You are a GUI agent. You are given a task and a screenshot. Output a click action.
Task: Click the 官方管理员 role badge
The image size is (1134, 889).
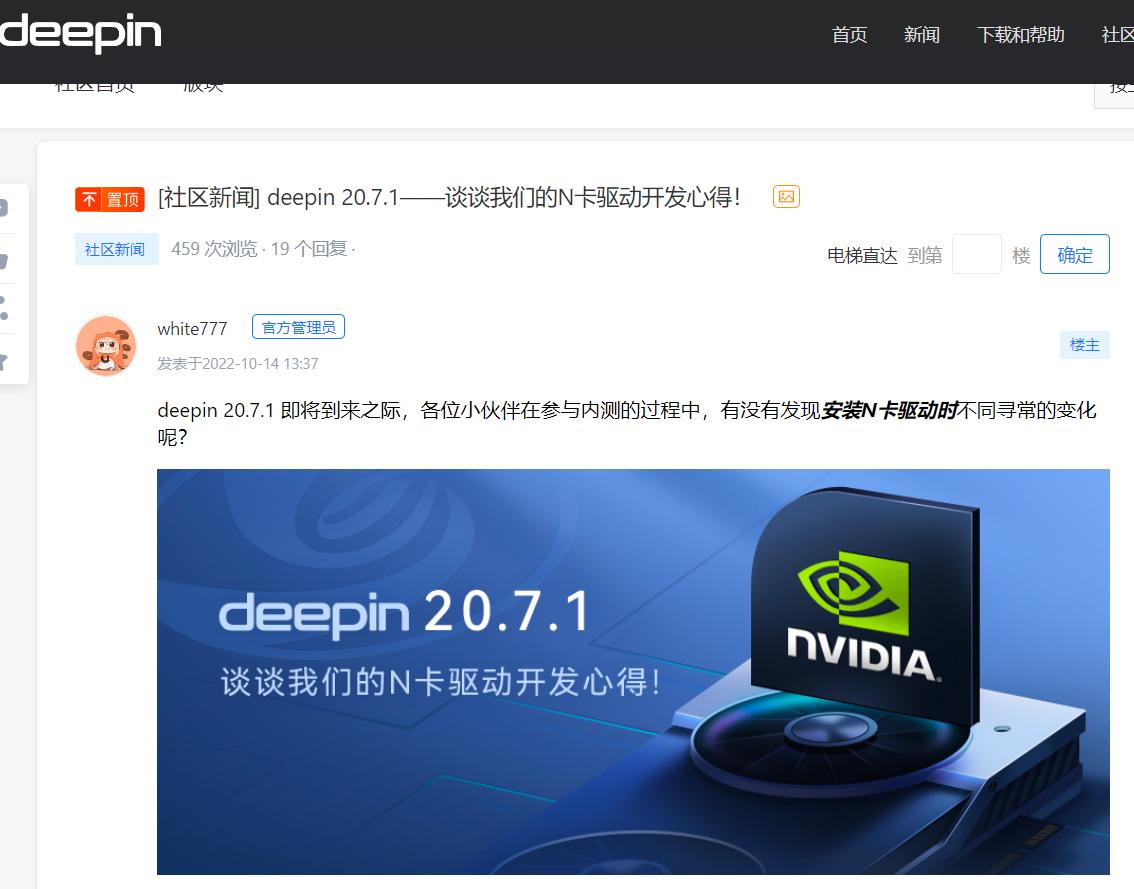click(298, 327)
